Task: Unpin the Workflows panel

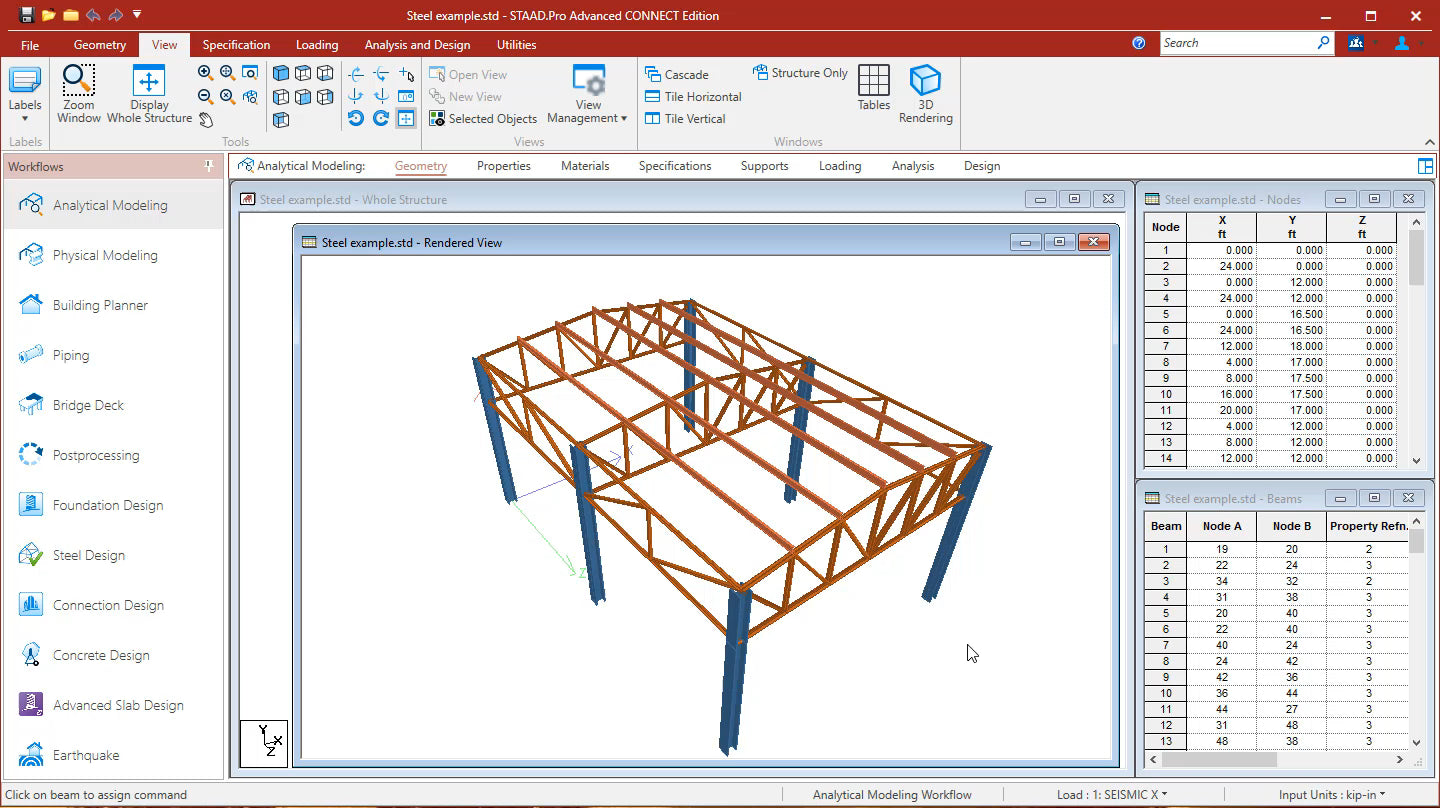Action: pyautogui.click(x=208, y=166)
